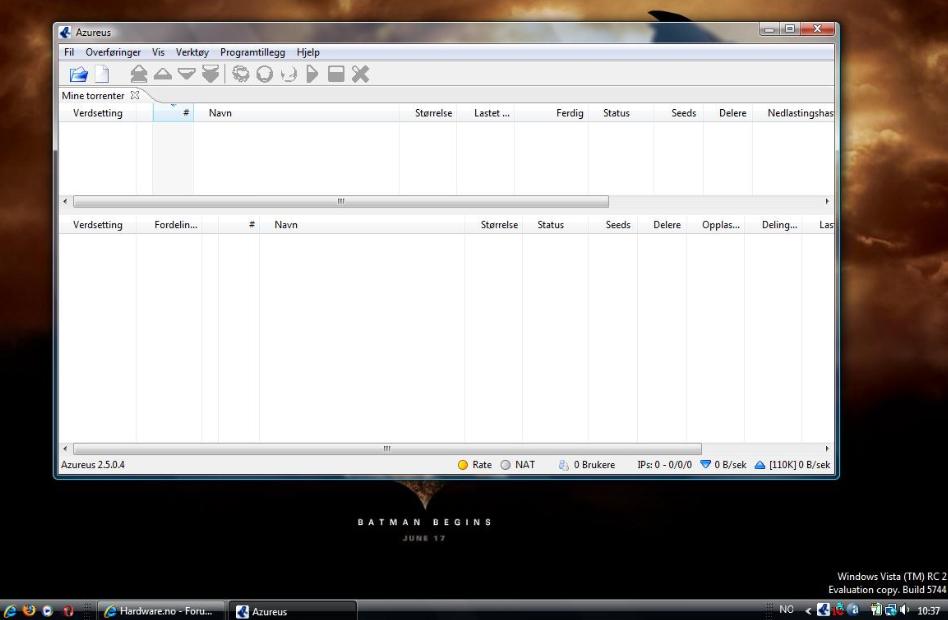Close the Mine torrenter tab

click(135, 95)
